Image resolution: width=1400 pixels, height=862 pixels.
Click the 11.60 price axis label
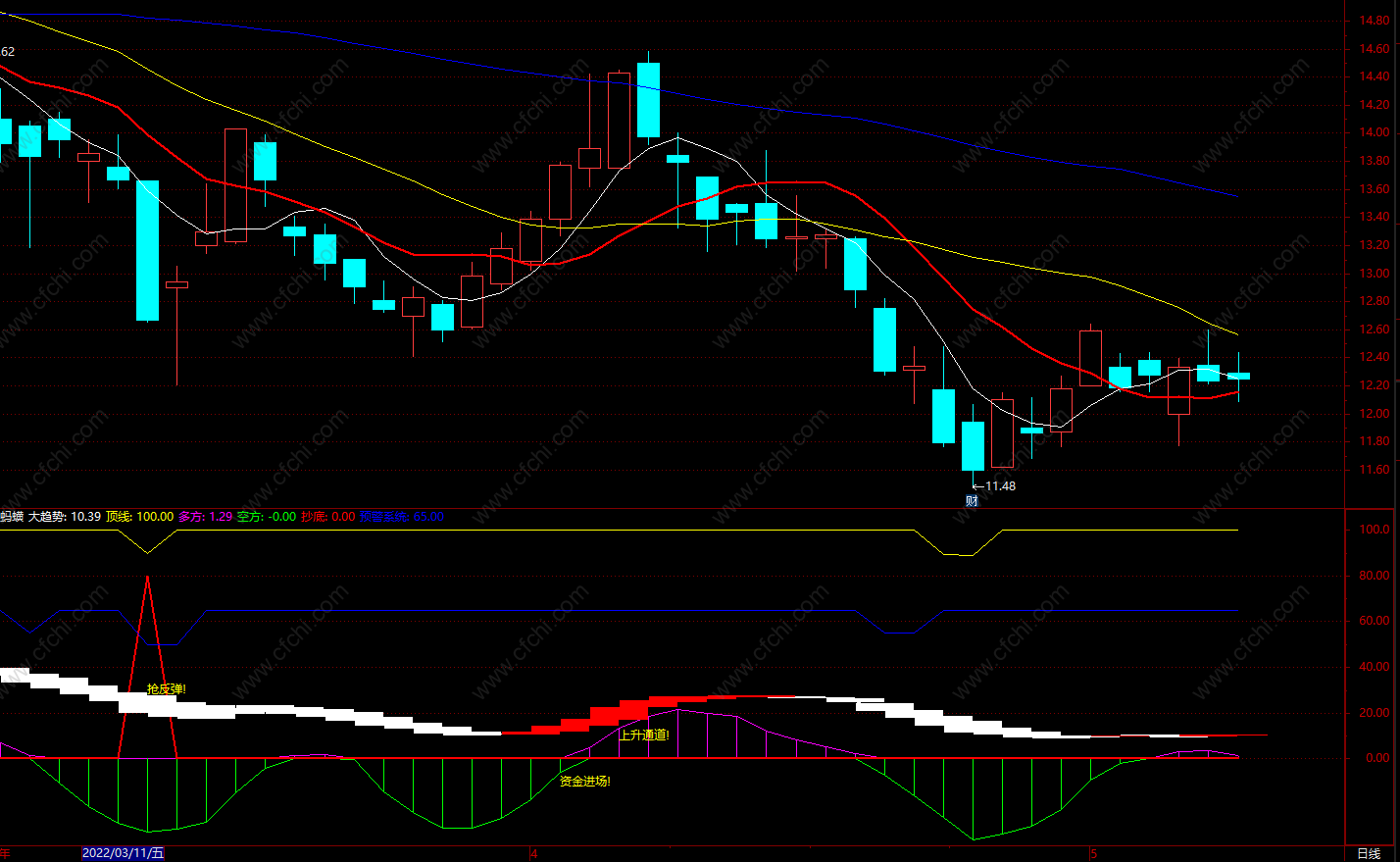click(x=1375, y=470)
